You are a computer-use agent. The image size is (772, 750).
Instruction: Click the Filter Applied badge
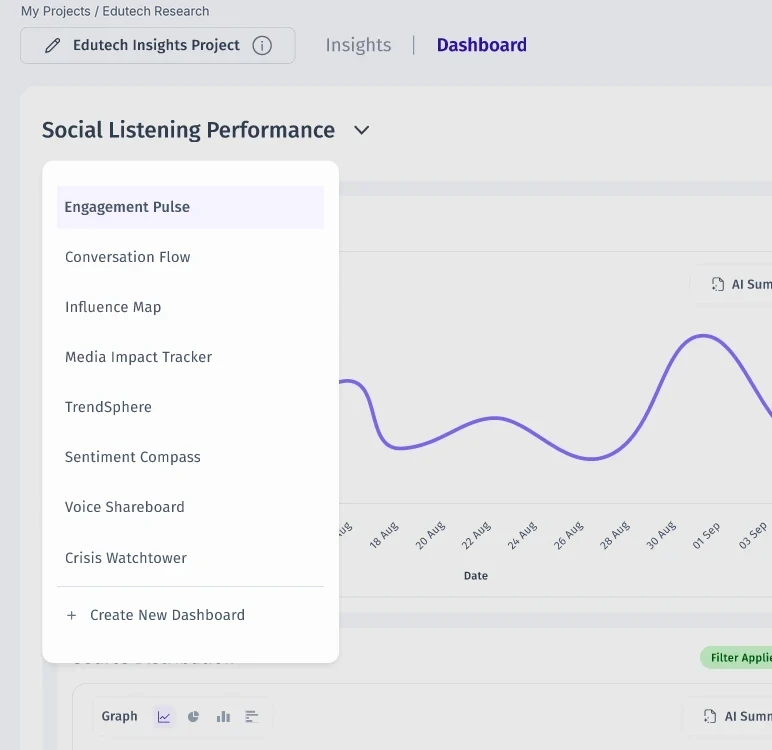click(x=736, y=657)
